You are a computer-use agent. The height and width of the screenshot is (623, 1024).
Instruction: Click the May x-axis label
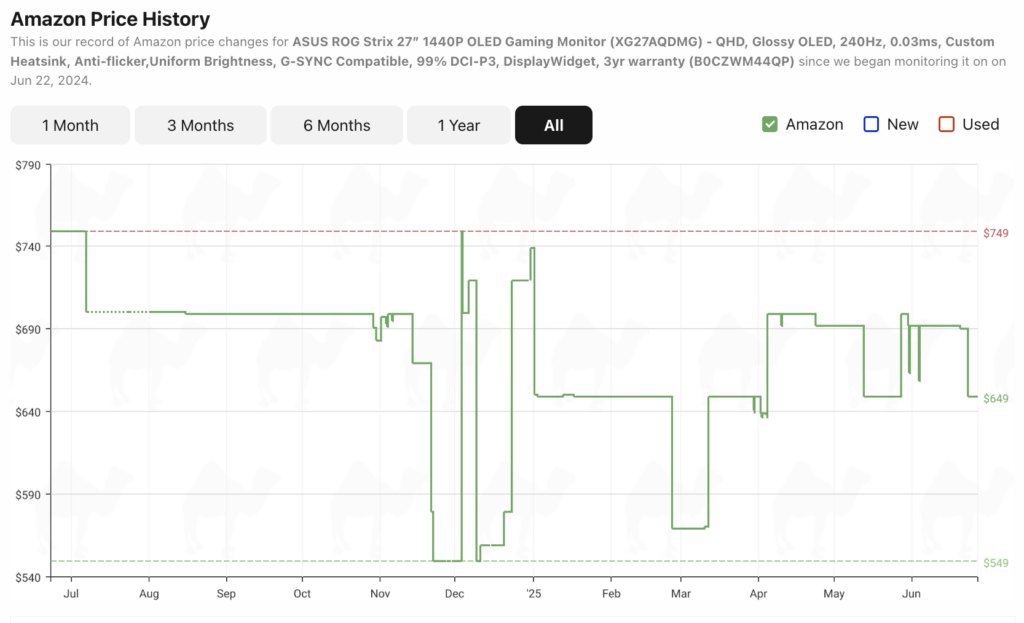click(834, 594)
